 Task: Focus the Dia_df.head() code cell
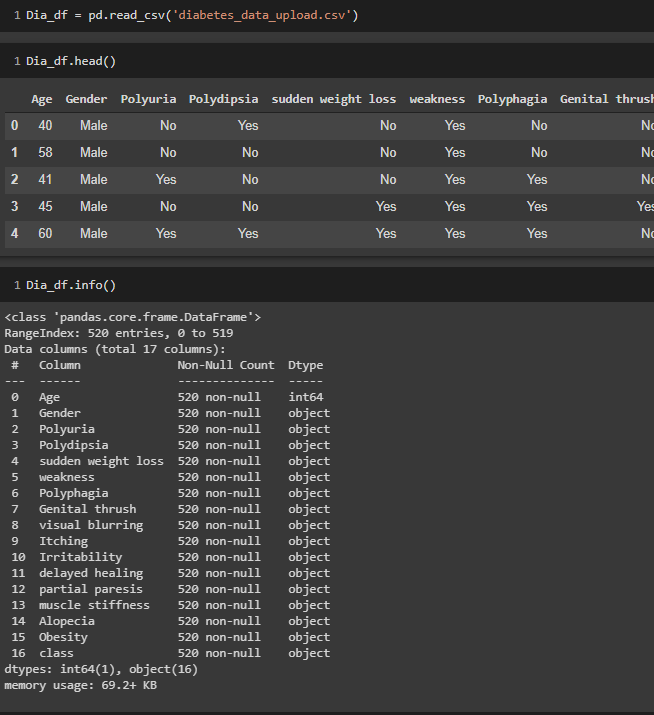pyautogui.click(x=327, y=61)
